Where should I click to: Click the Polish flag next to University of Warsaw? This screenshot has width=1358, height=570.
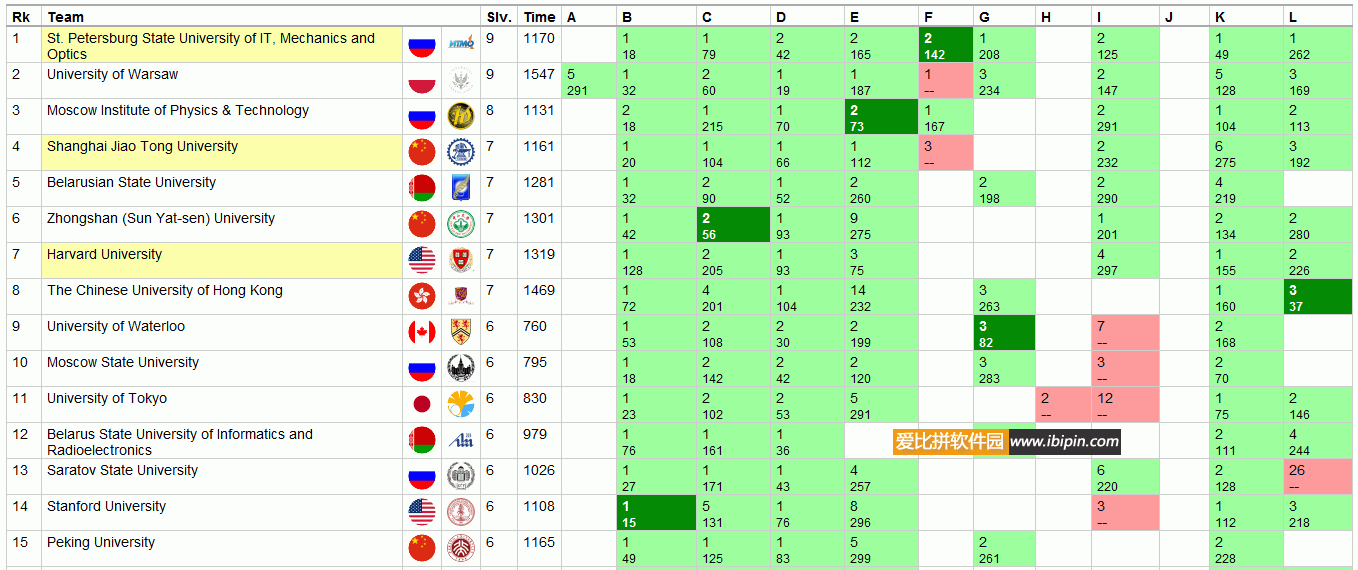pyautogui.click(x=422, y=81)
